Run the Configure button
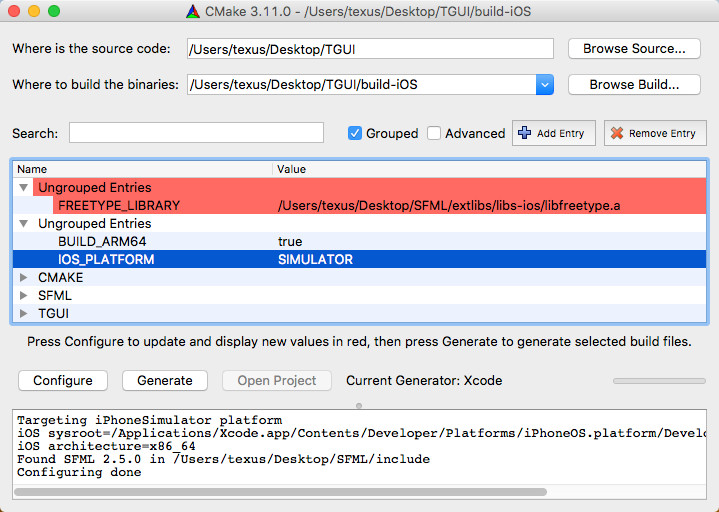Image resolution: width=719 pixels, height=512 pixels. pos(63,380)
